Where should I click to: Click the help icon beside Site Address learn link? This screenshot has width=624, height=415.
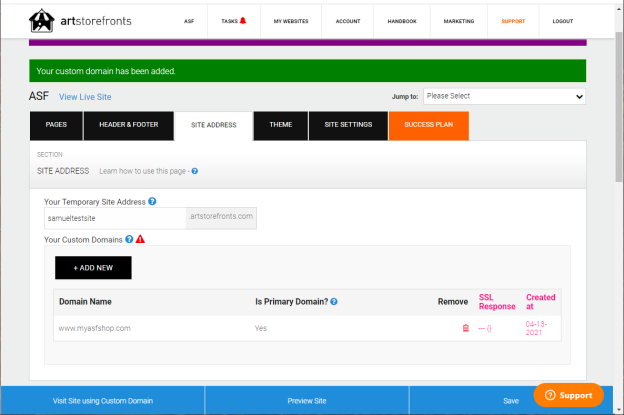click(194, 171)
